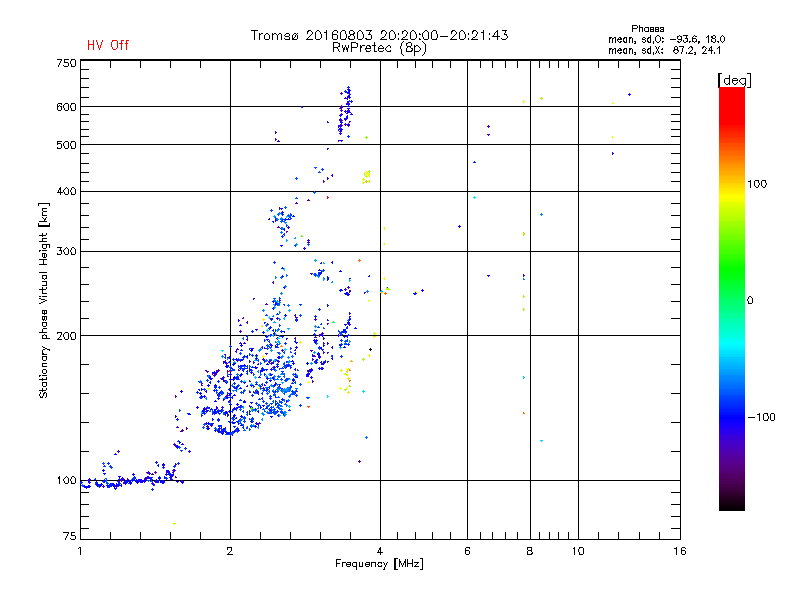
Task: Click the y-axis tick label '75'
Action: pyautogui.click(x=69, y=536)
